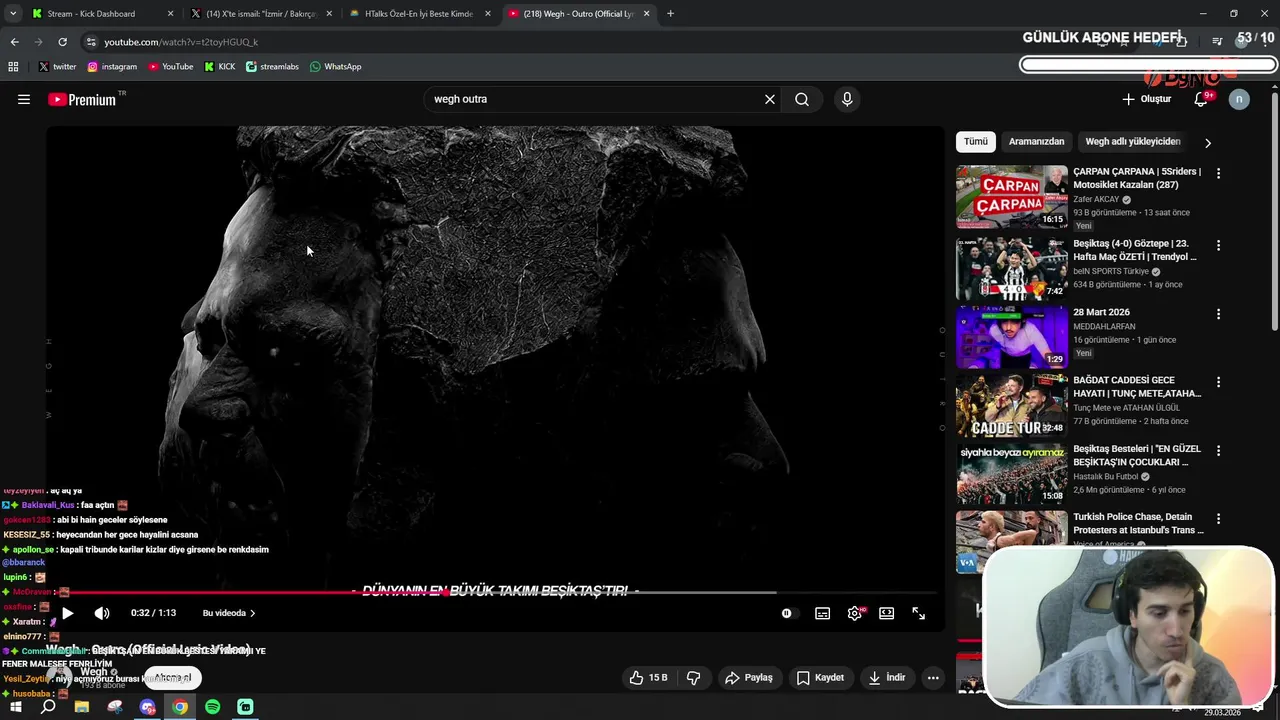Open options for ÇARPAN ÇARPANA video
This screenshot has height=720, width=1280.
click(1218, 173)
